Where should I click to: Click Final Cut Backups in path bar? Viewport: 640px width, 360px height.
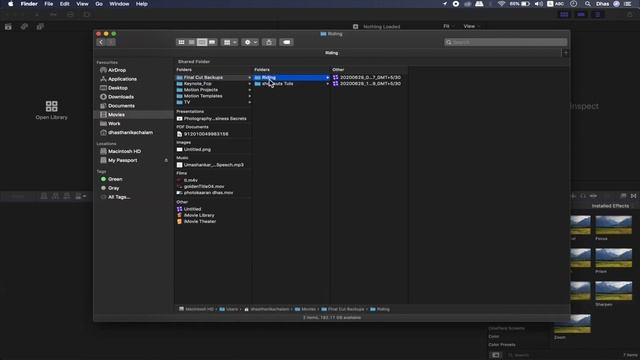pyautogui.click(x=342, y=309)
